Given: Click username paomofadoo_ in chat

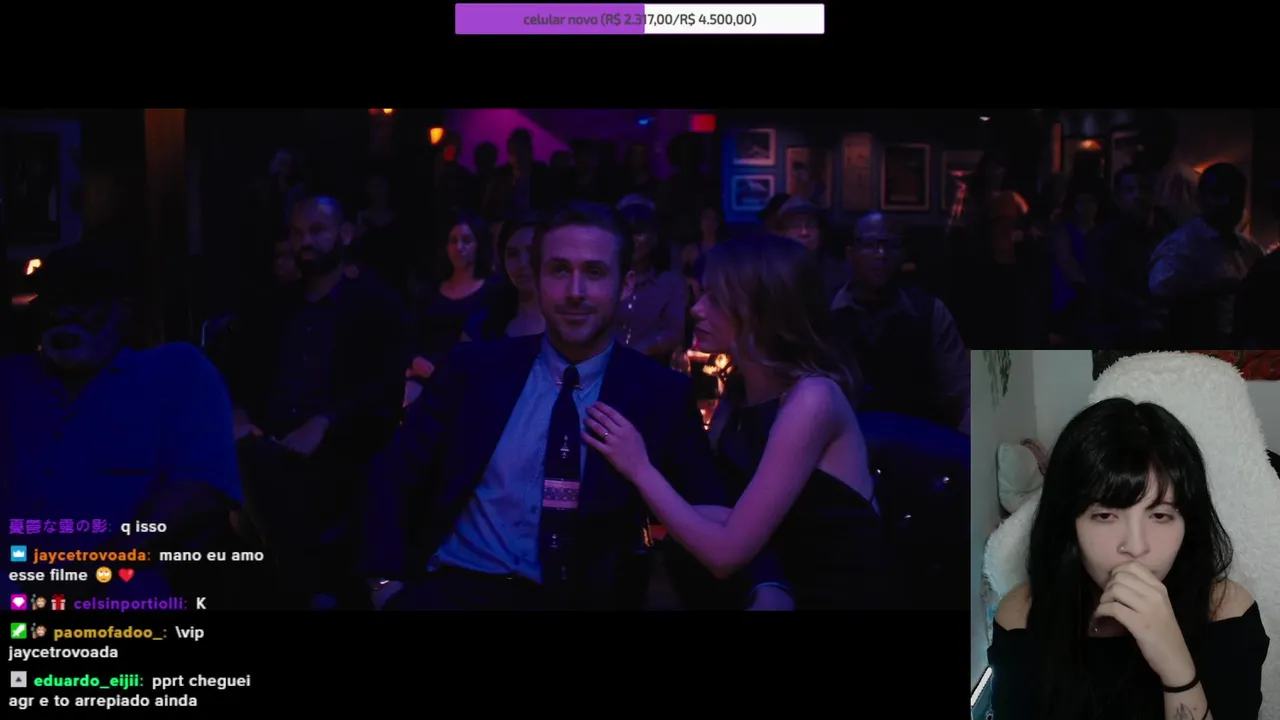Looking at the screenshot, I should (x=109, y=632).
